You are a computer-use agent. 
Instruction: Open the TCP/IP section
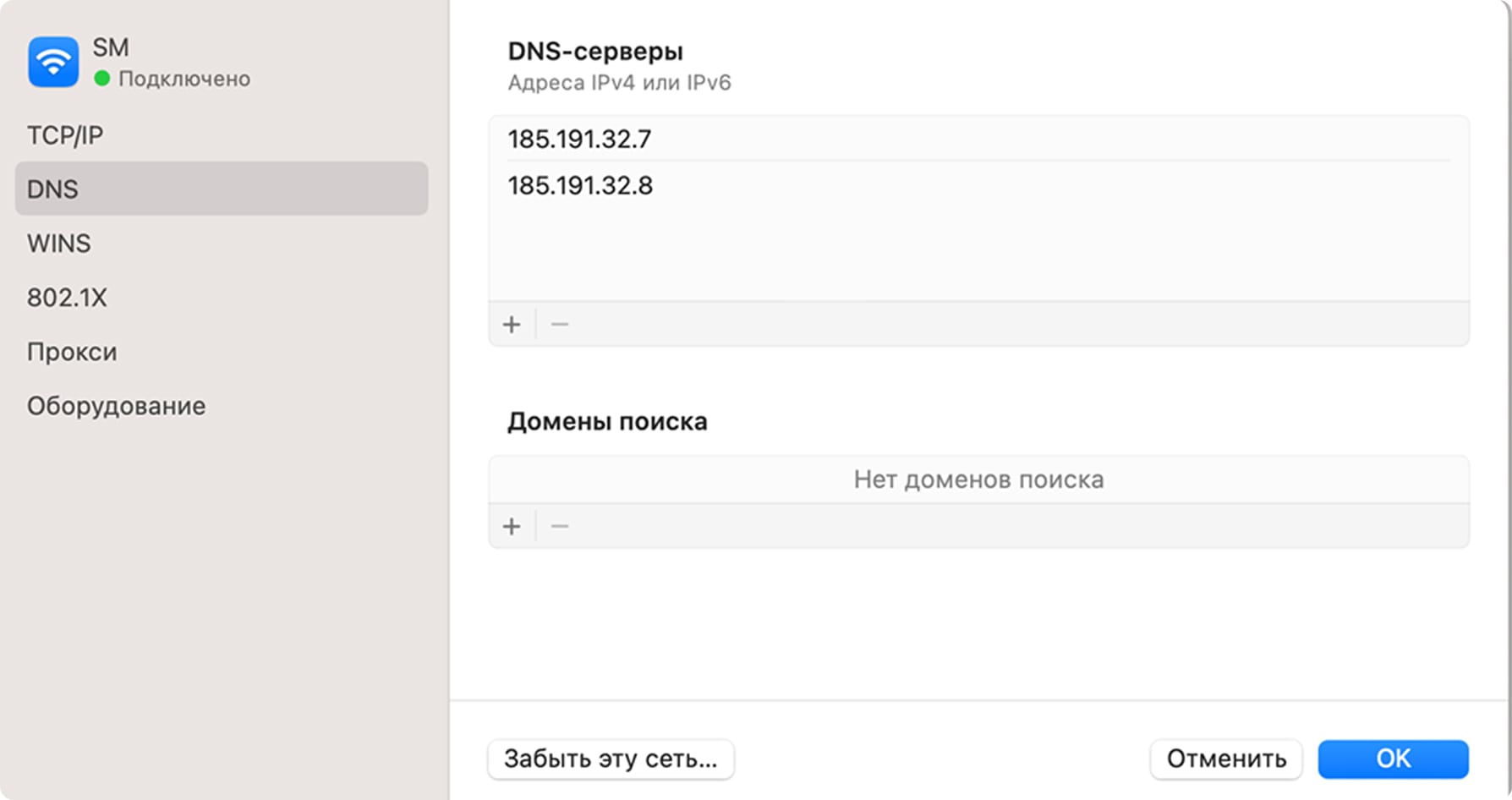[65, 135]
